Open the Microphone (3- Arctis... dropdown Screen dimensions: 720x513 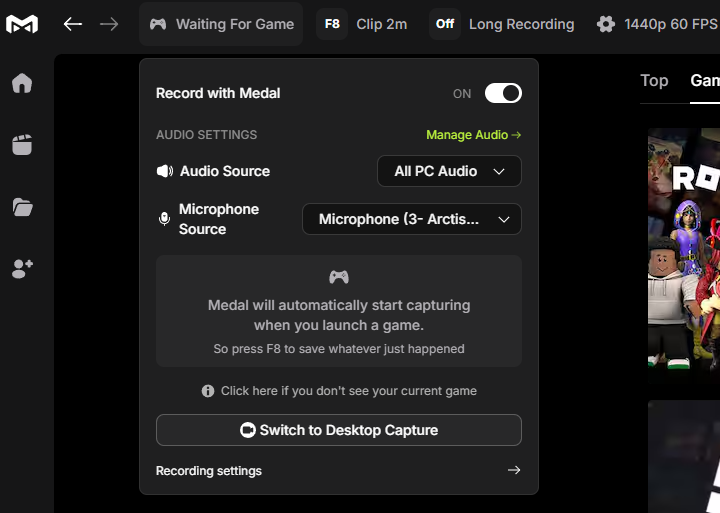pos(412,219)
